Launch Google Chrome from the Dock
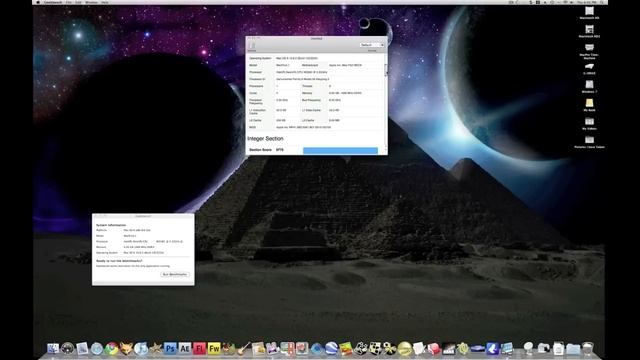The height and width of the screenshot is (360, 640). tap(111, 348)
